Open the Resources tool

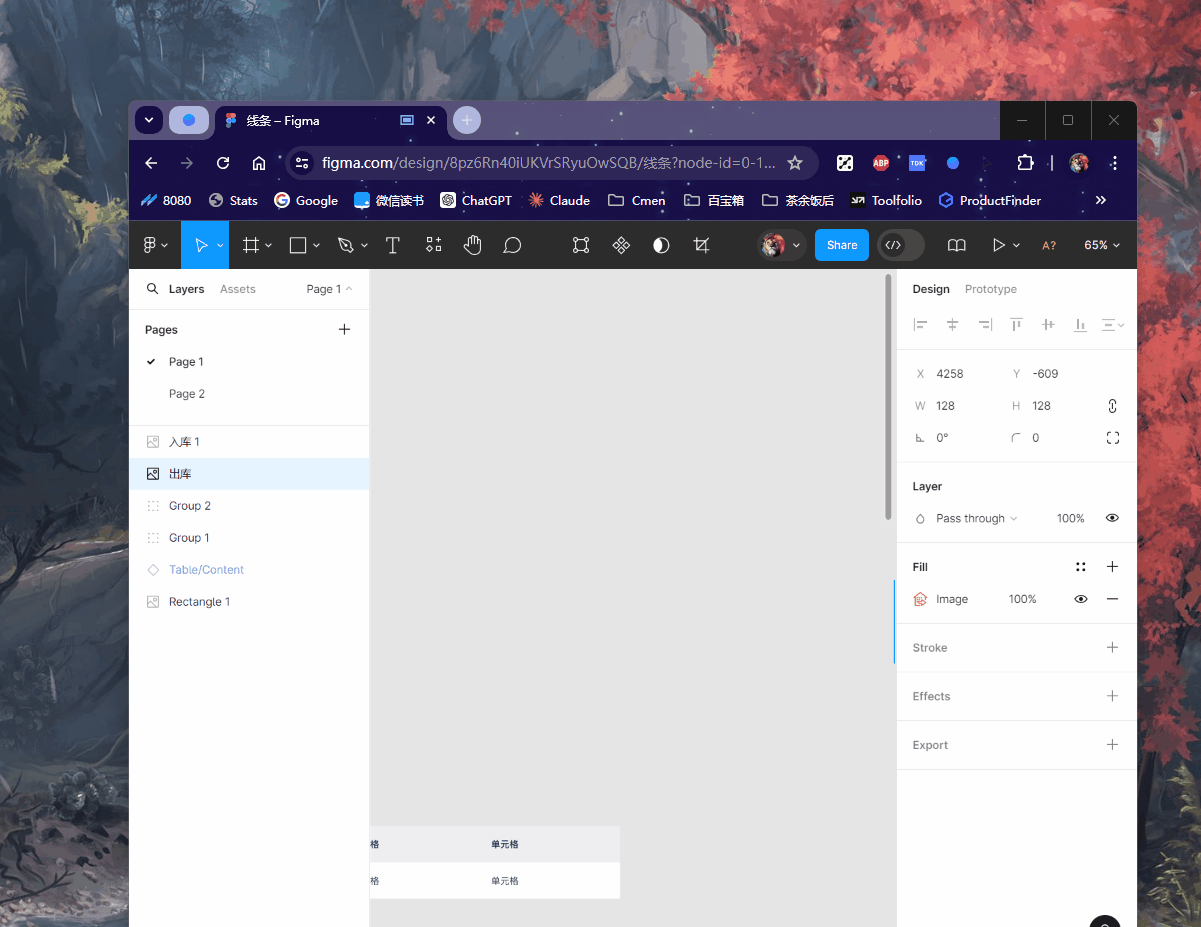(433, 245)
